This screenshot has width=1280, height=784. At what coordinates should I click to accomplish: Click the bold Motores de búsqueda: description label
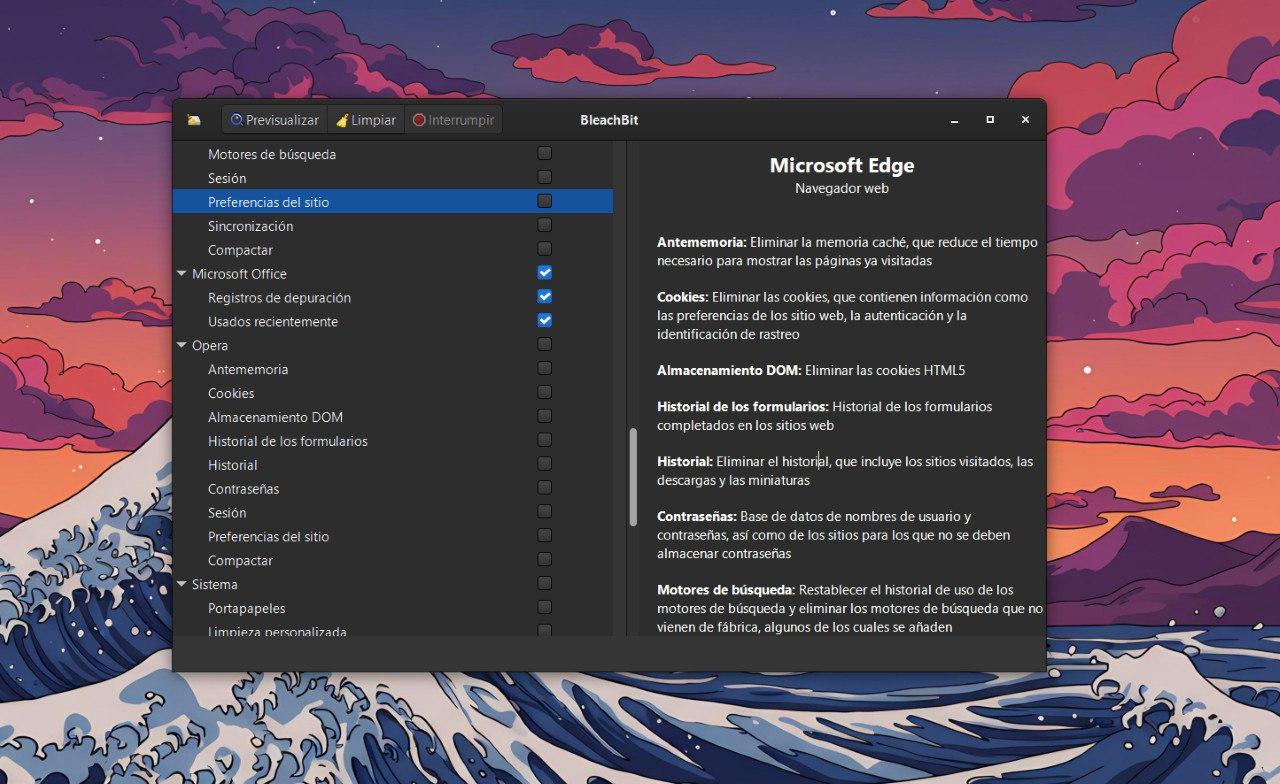click(x=726, y=589)
